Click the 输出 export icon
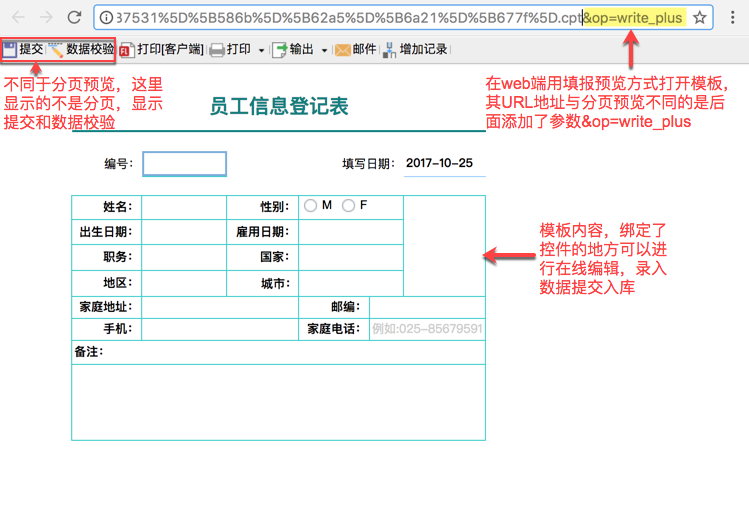Viewport: 749px width, 508px height. click(279, 50)
